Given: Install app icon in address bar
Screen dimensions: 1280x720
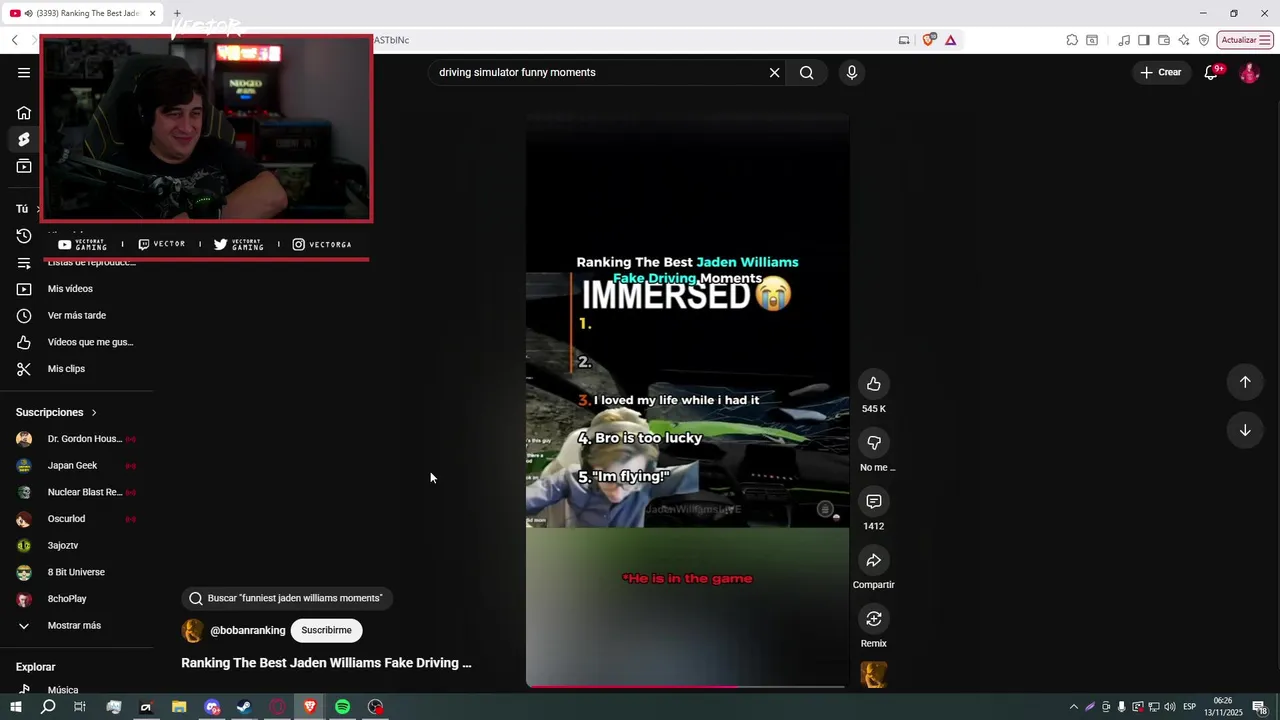Looking at the screenshot, I should 904,40.
